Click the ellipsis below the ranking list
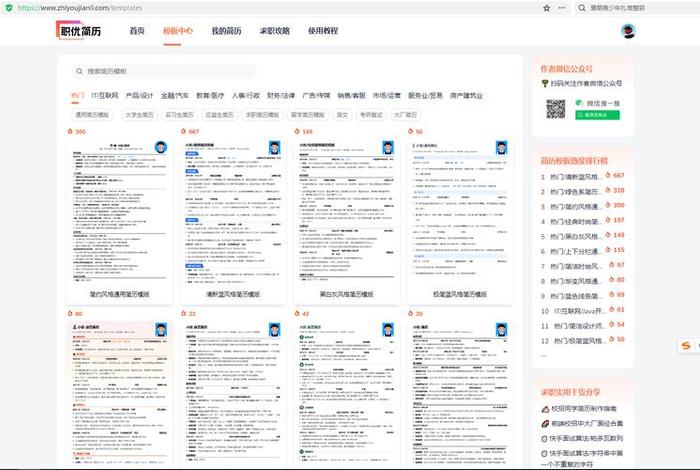 click(543, 356)
